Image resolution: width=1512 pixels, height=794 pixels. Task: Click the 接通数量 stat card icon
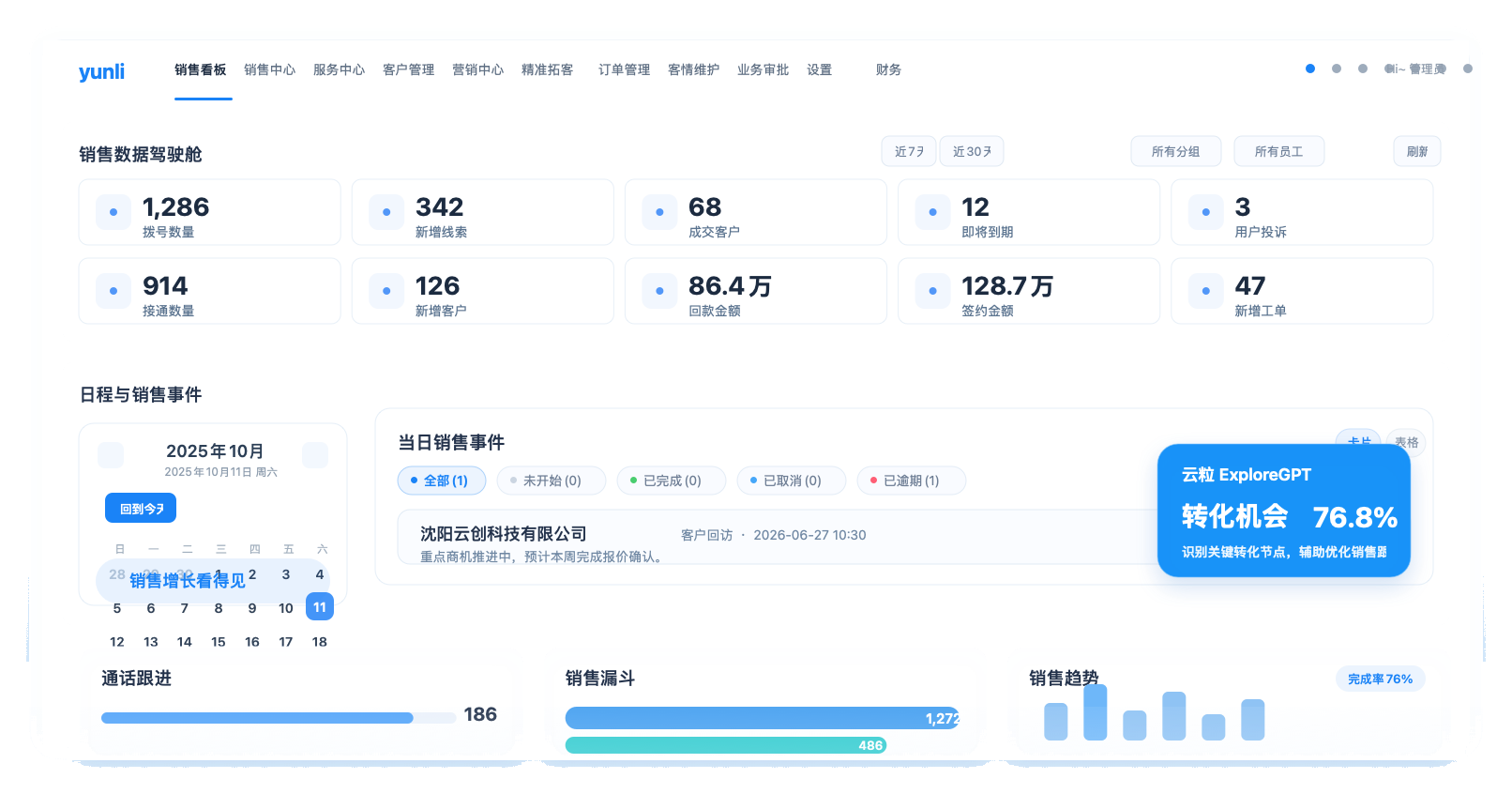point(113,291)
